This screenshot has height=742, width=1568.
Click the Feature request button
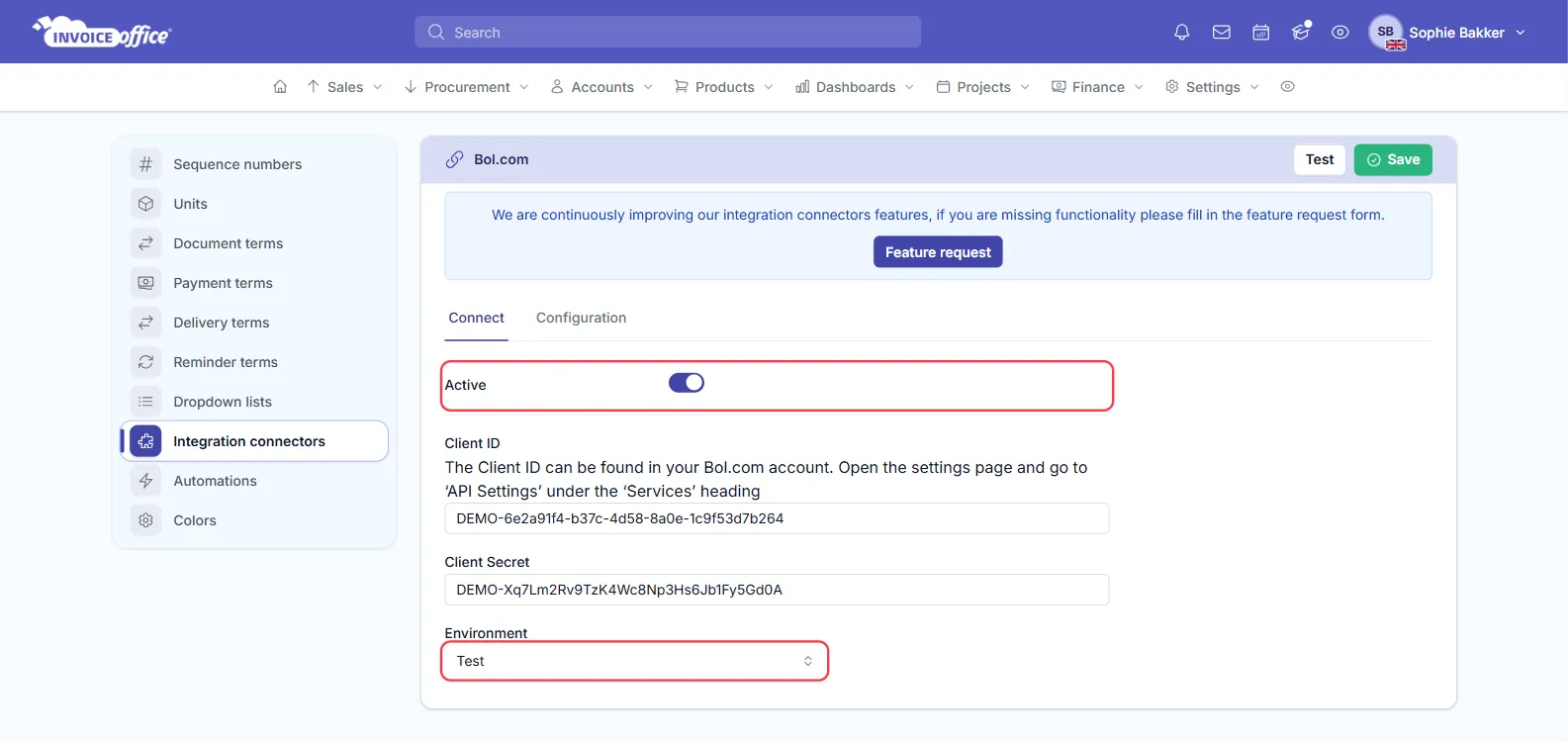click(x=938, y=252)
